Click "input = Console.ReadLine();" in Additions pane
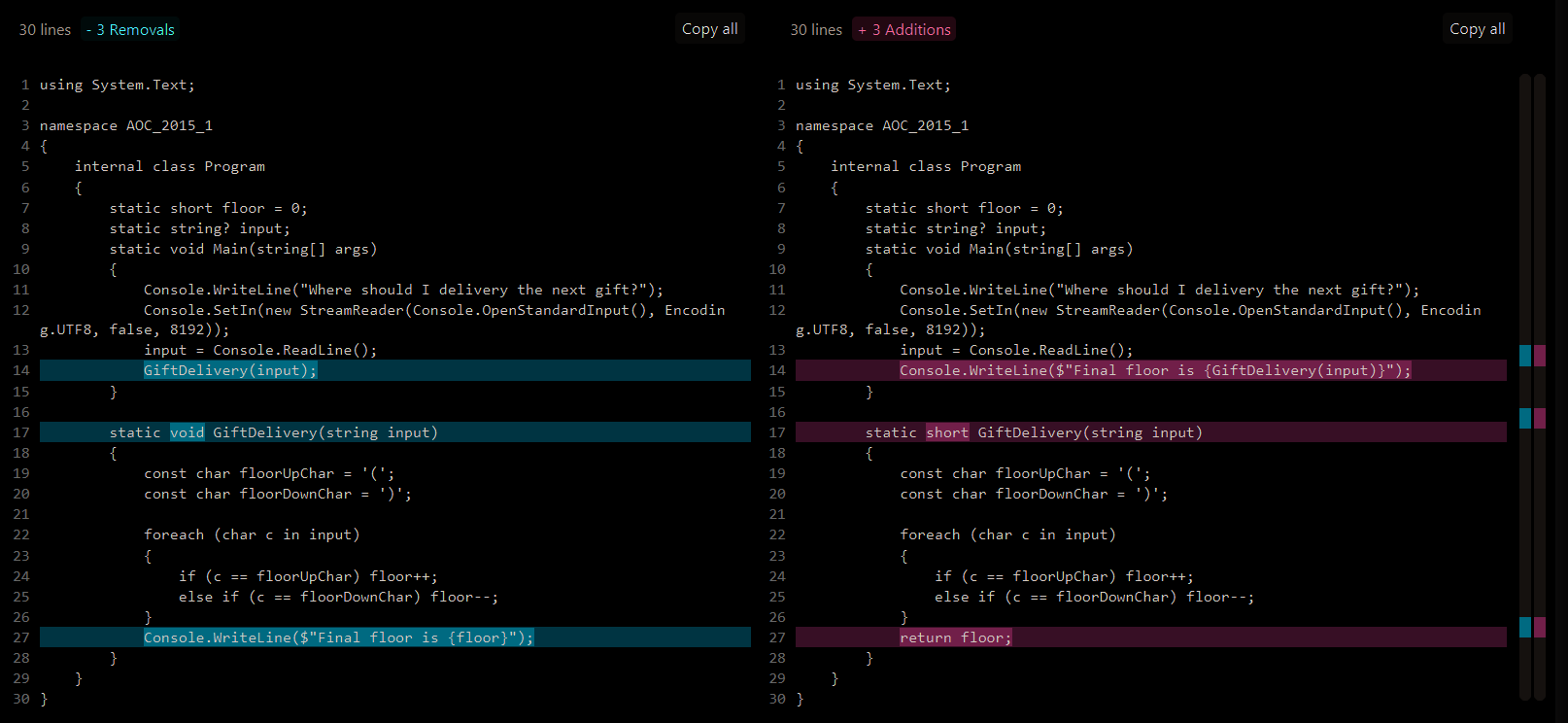Viewport: 1568px width, 723px height. point(1016,350)
